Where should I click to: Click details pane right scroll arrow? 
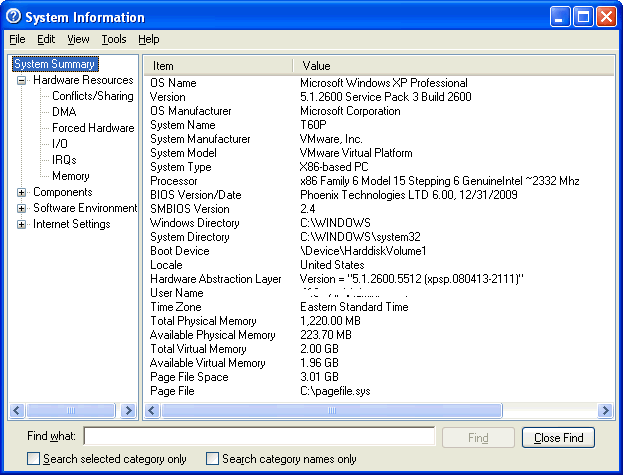606,410
